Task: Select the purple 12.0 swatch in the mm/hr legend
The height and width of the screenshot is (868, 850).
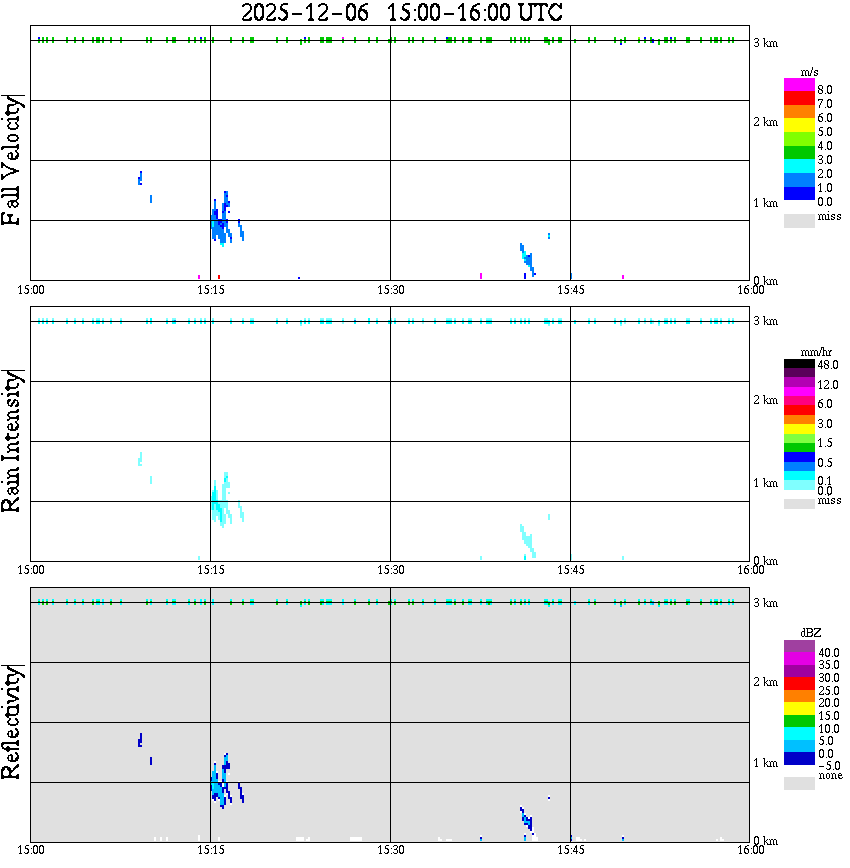Action: 799,382
